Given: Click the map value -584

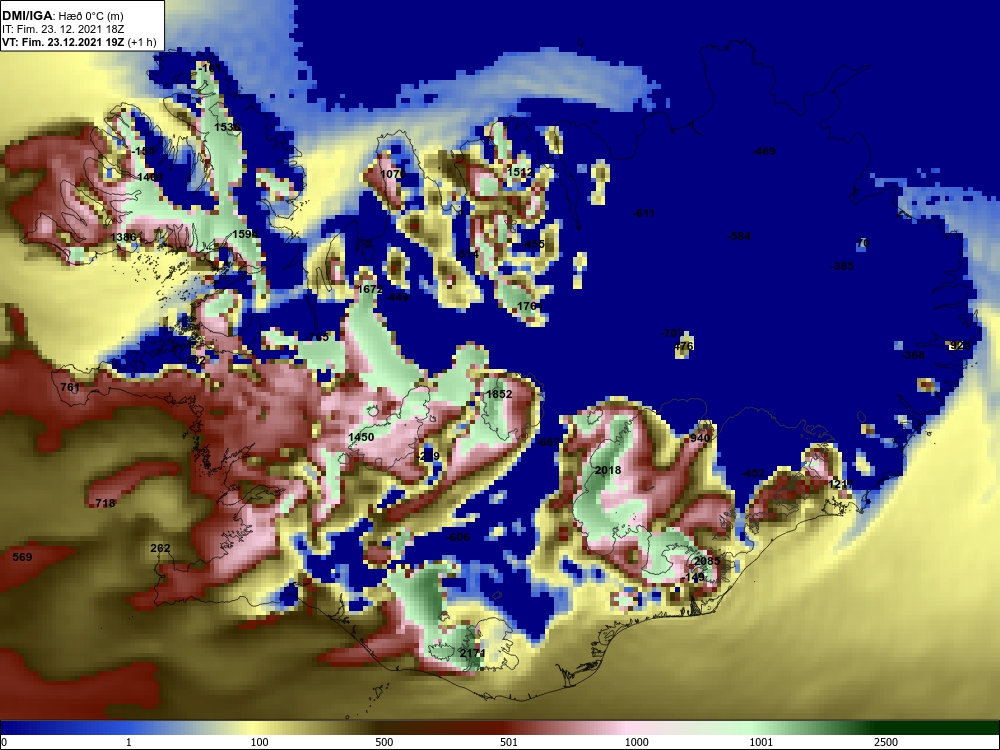Looking at the screenshot, I should point(739,236).
